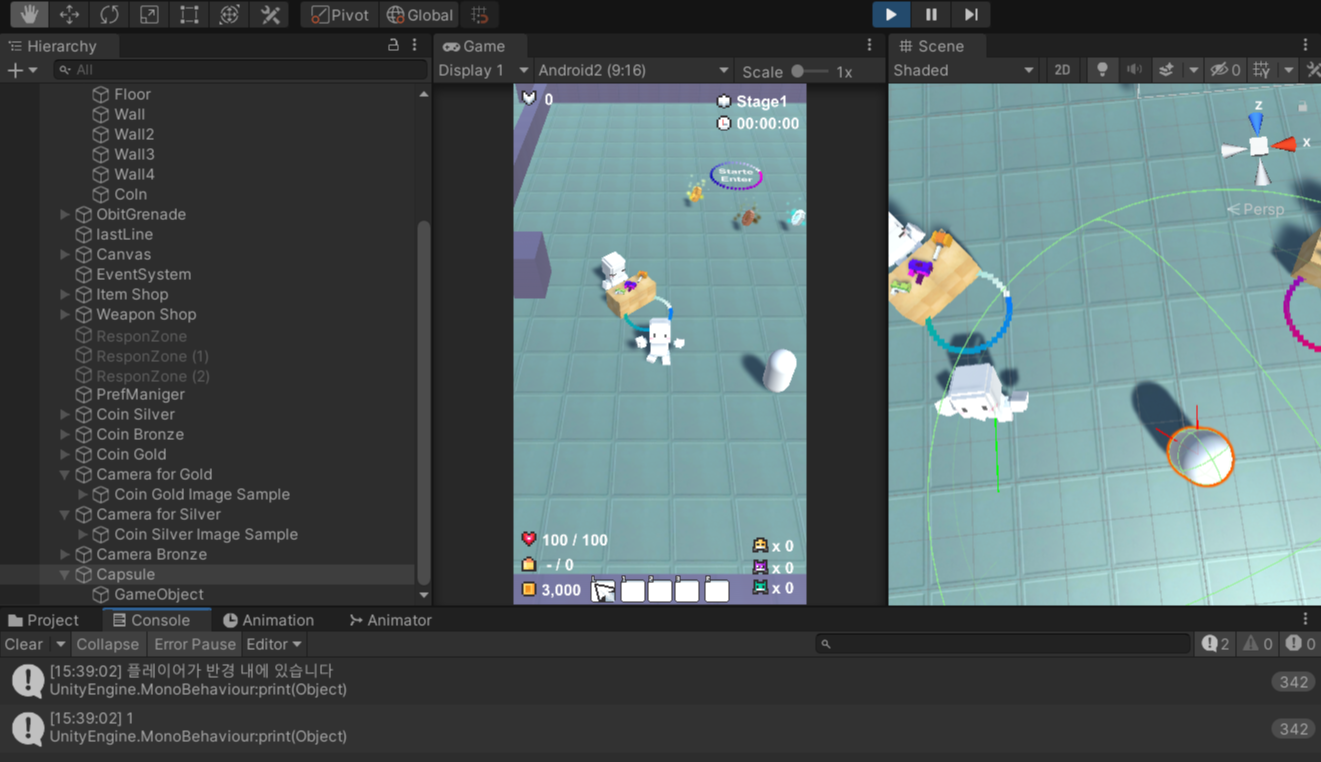Click the red X axis on gizmo
The image size is (1321, 762).
(x=1285, y=145)
